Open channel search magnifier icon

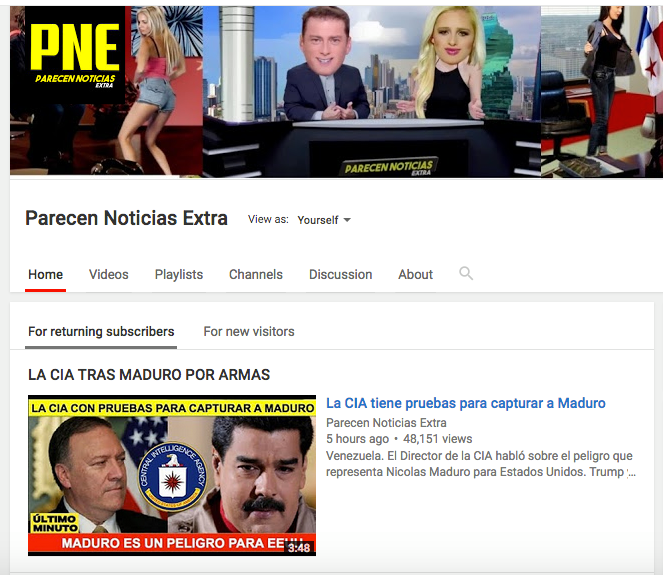[466, 274]
